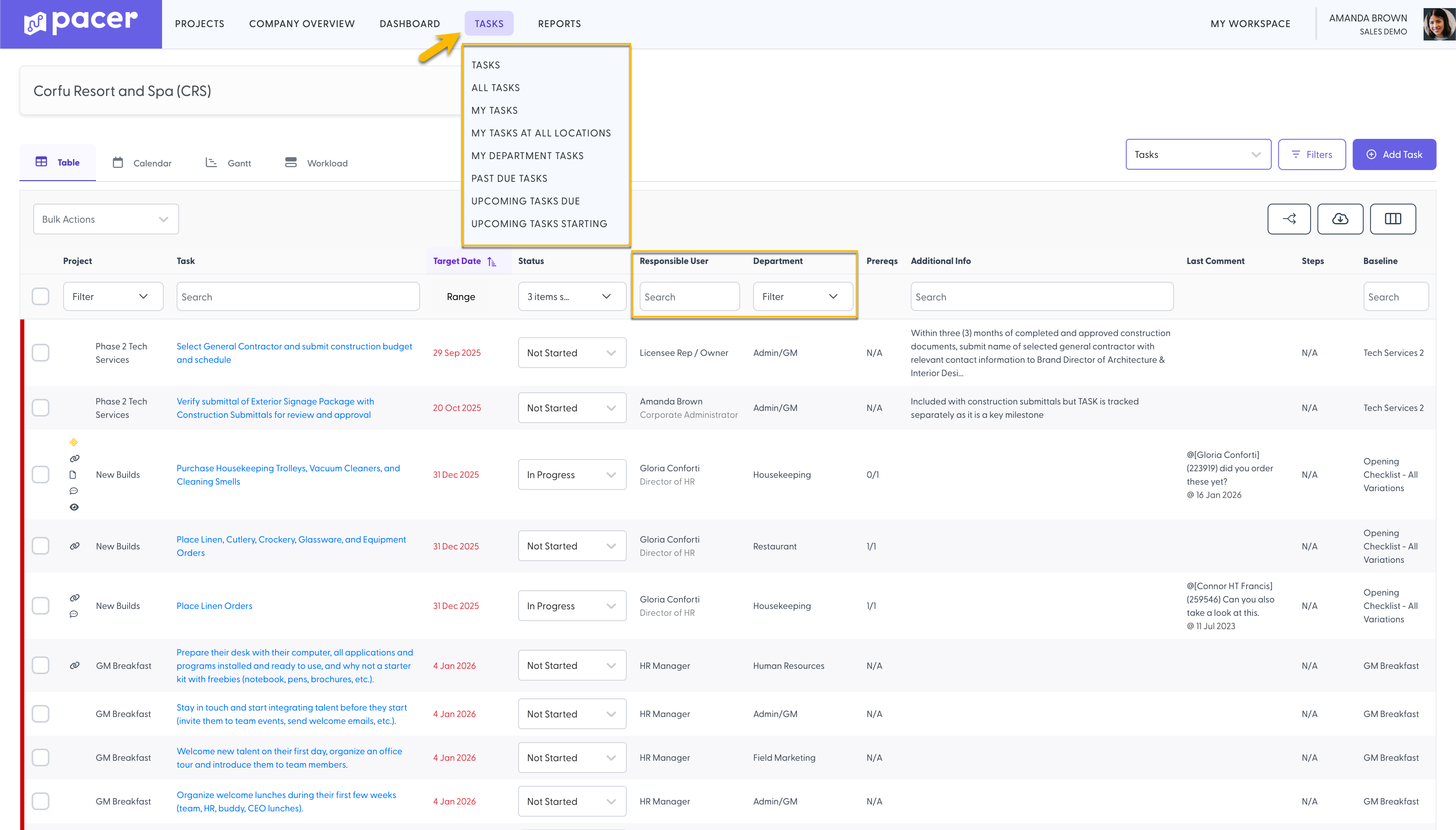1456x830 pixels.
Task: Open the Project Filter dropdown
Action: tap(113, 296)
